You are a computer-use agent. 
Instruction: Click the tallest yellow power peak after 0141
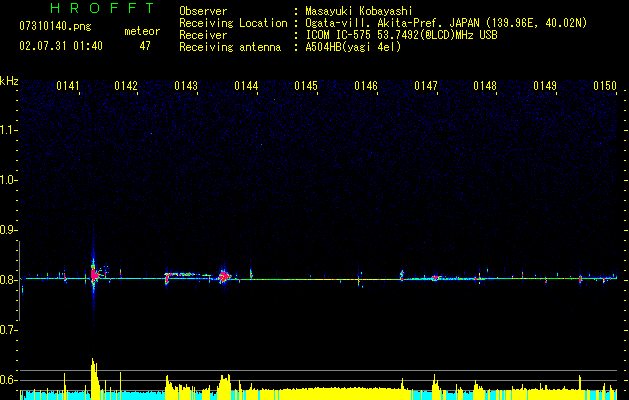click(x=95, y=377)
